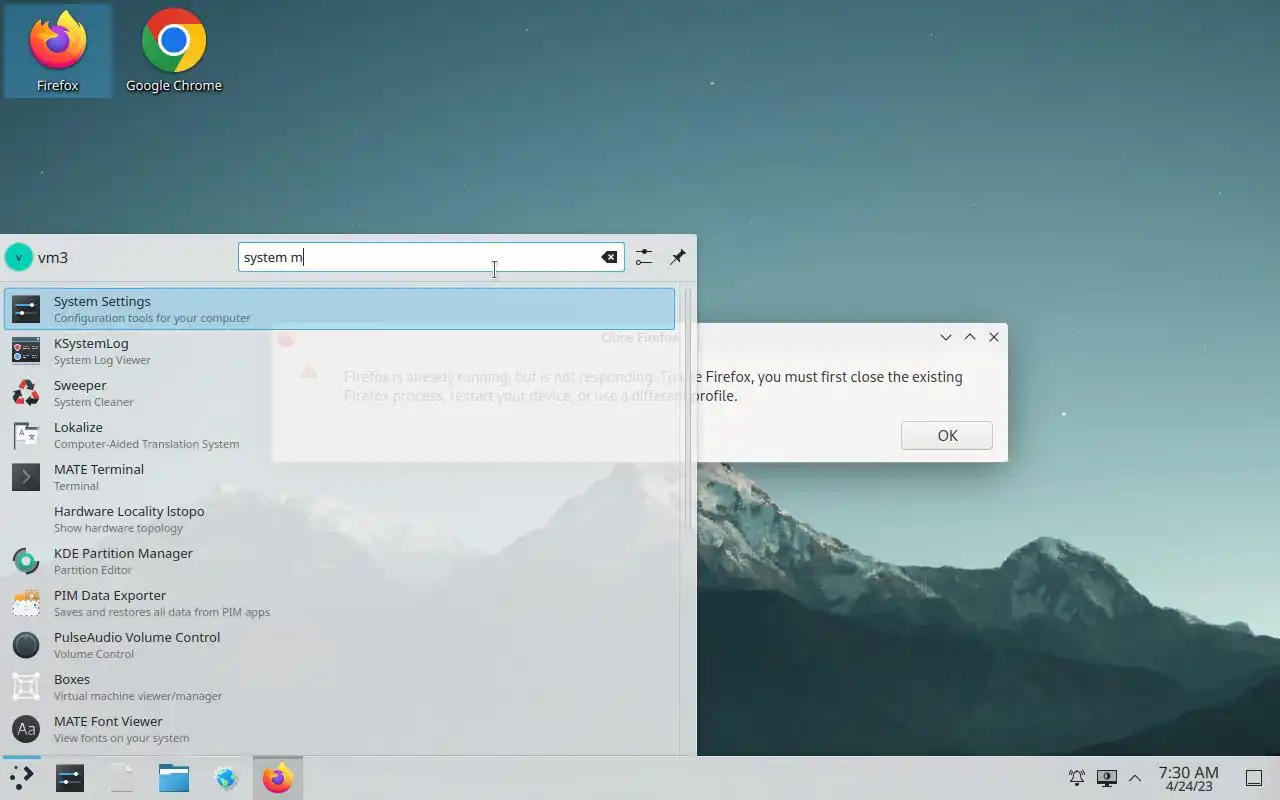Screen dimensions: 1280x800
Task: Select the Sweeper System Cleaner entry
Action: [x=339, y=393]
